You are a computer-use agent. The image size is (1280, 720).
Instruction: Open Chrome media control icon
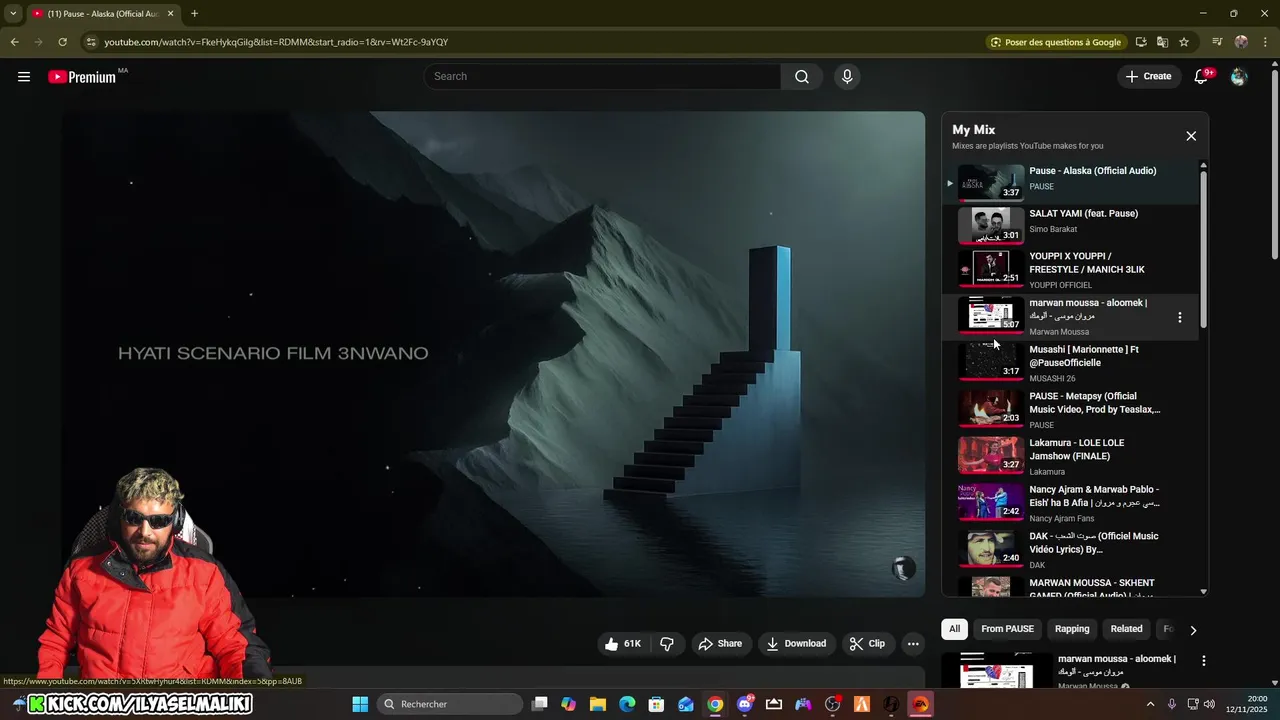pyautogui.click(x=1217, y=42)
